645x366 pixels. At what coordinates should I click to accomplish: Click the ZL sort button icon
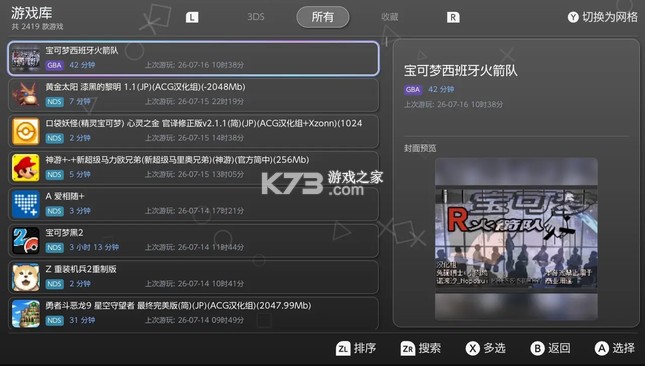click(x=343, y=349)
